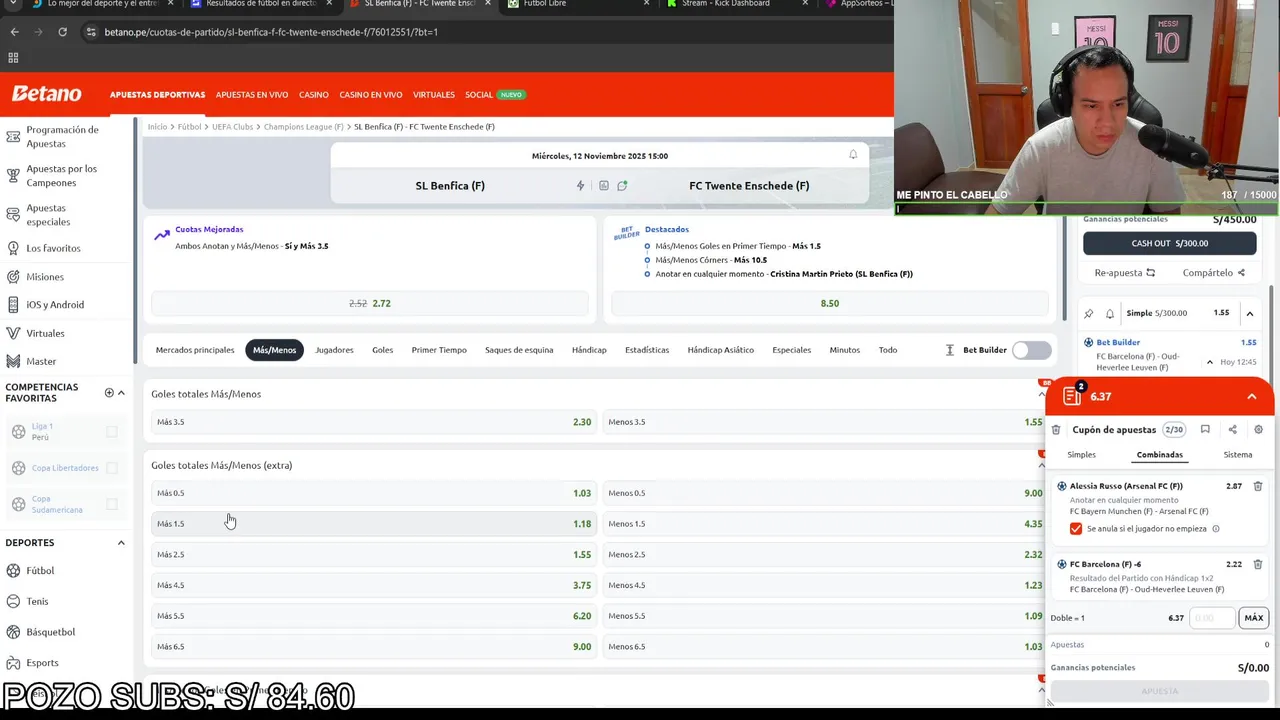Click the Compártelo share button
This screenshot has width=1280, height=720.
coord(1213,272)
